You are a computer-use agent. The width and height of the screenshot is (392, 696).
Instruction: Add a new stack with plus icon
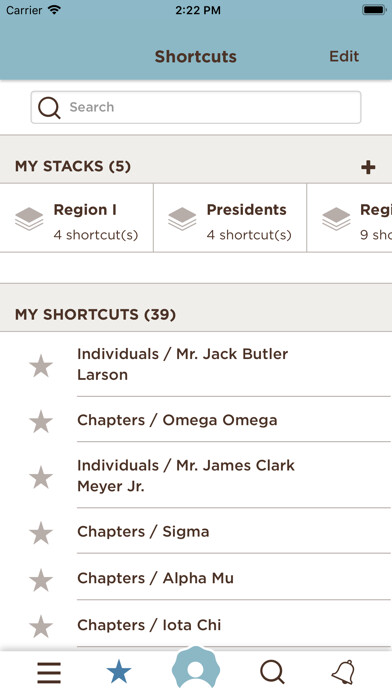click(x=368, y=167)
